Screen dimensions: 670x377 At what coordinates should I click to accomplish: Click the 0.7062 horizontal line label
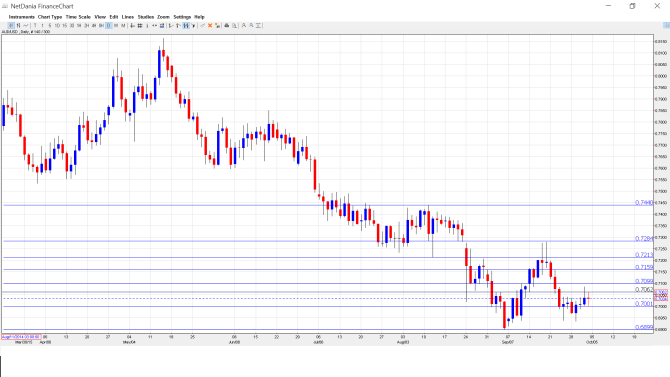(x=644, y=290)
